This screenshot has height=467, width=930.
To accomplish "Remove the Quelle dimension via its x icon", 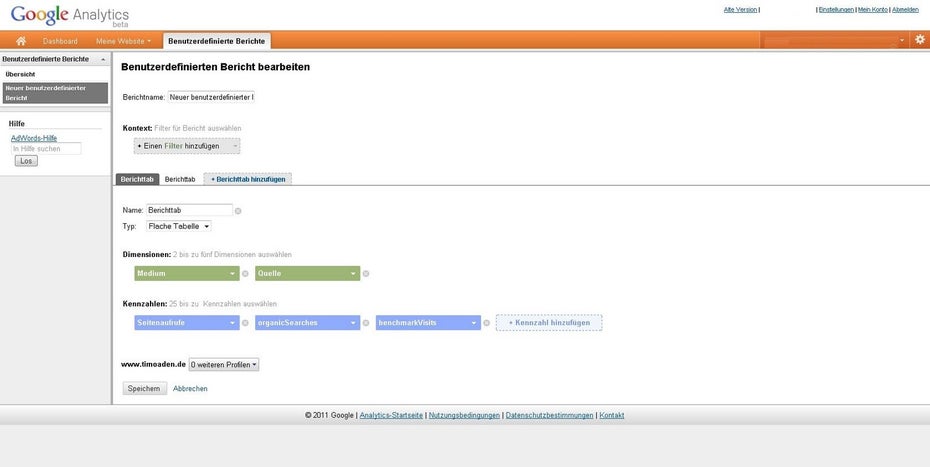I will pos(366,274).
